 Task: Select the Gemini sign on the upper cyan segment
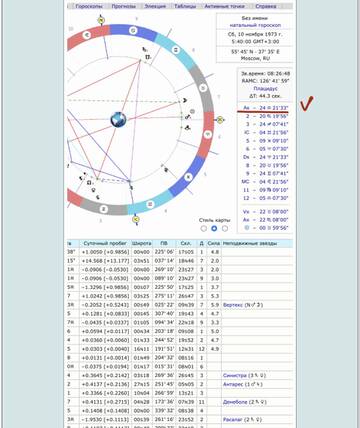pos(176,50)
